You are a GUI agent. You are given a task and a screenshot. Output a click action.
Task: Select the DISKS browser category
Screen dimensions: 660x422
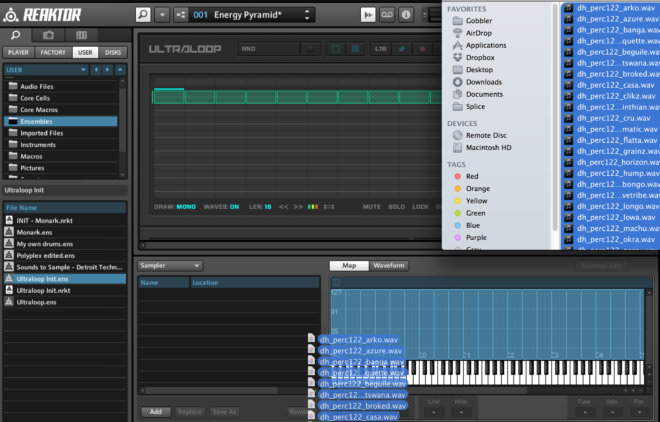coord(113,52)
